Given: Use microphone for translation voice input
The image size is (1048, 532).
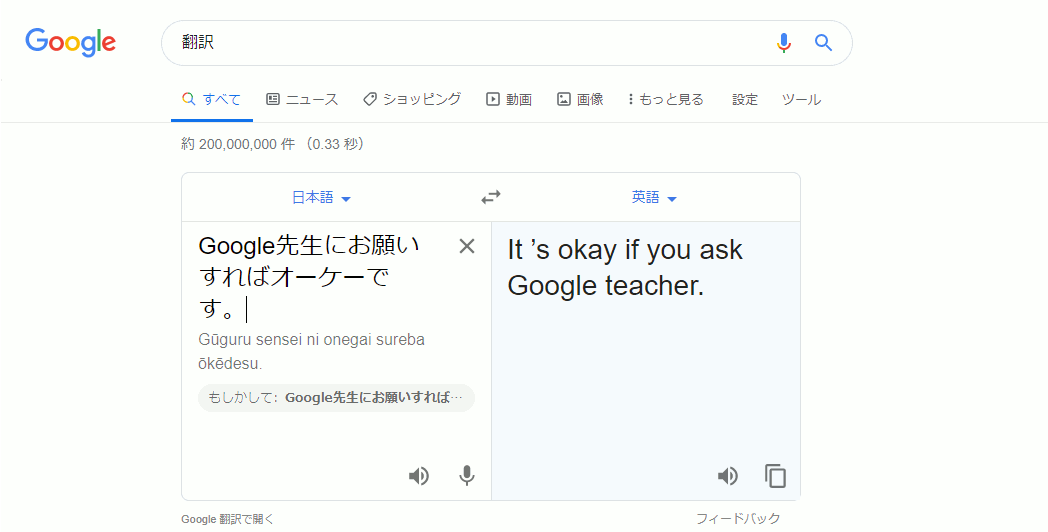Looking at the screenshot, I should coord(466,476).
